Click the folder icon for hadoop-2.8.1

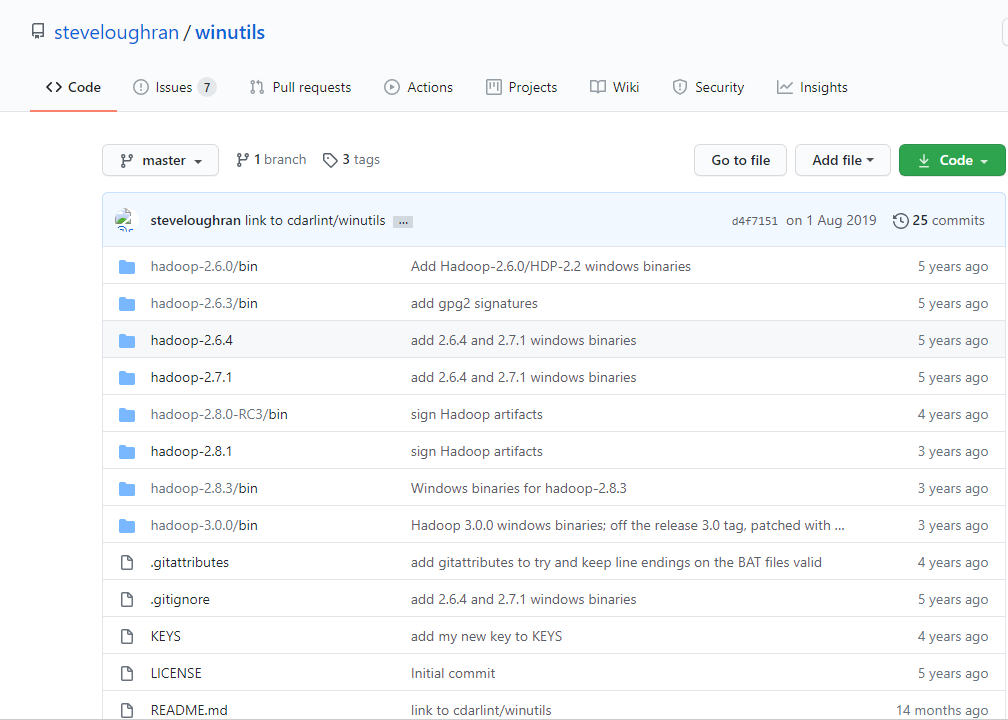tap(127, 451)
